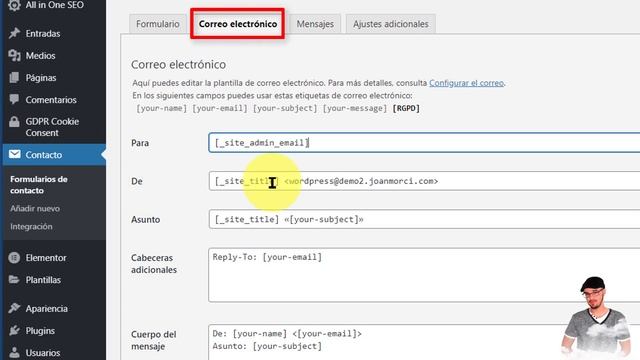Click the All in One SEO gear icon
Viewport: 640px width, 360px height.
point(14,5)
